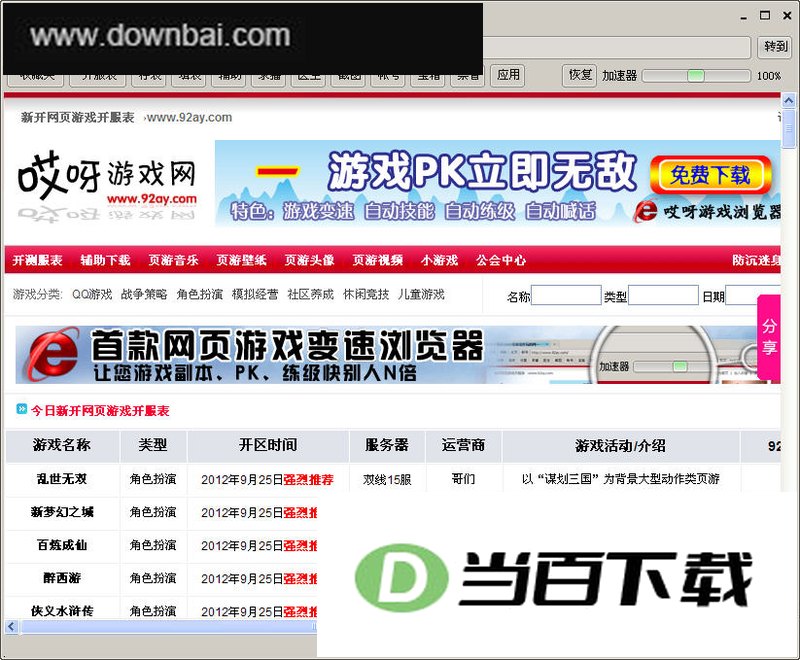The image size is (800, 660).
Task: Filter by 休闲竞技 category
Action: 366,294
